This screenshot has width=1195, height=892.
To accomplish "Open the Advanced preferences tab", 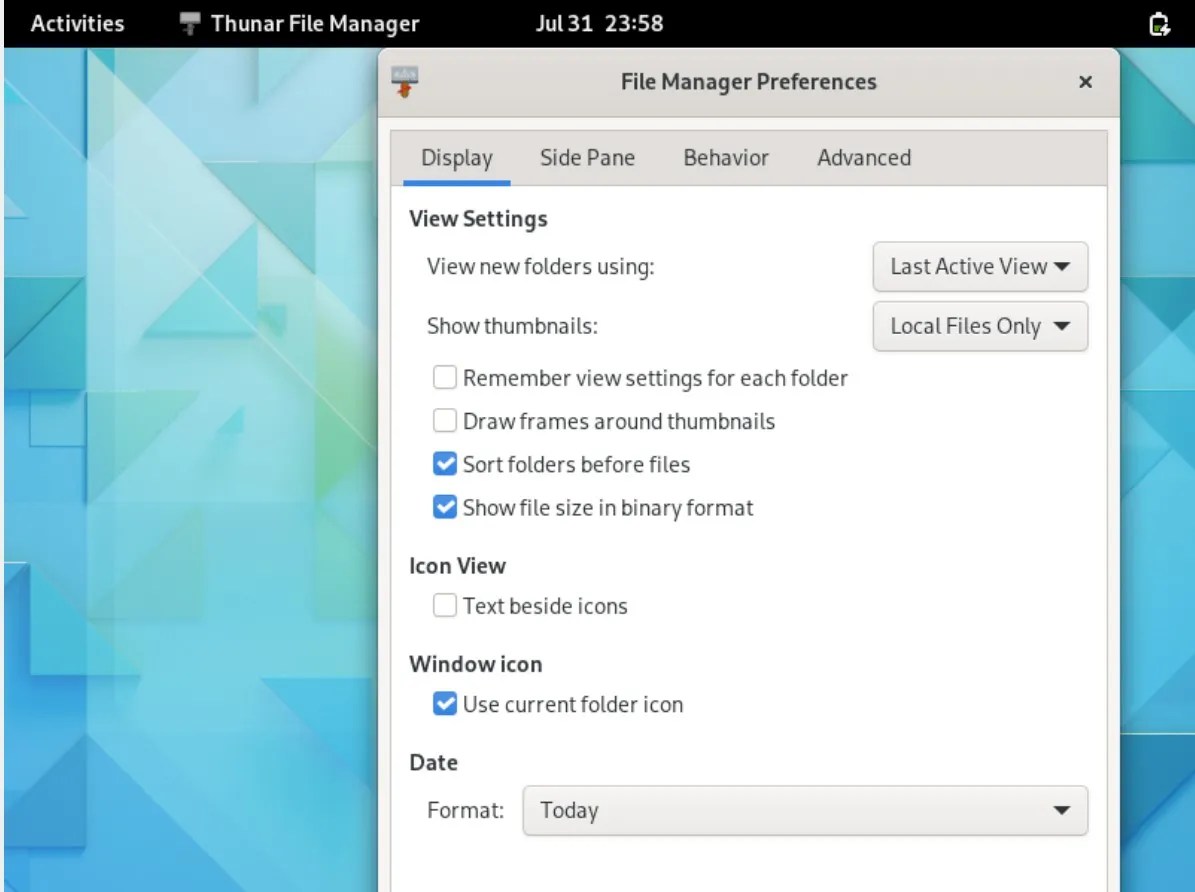I will click(x=864, y=158).
